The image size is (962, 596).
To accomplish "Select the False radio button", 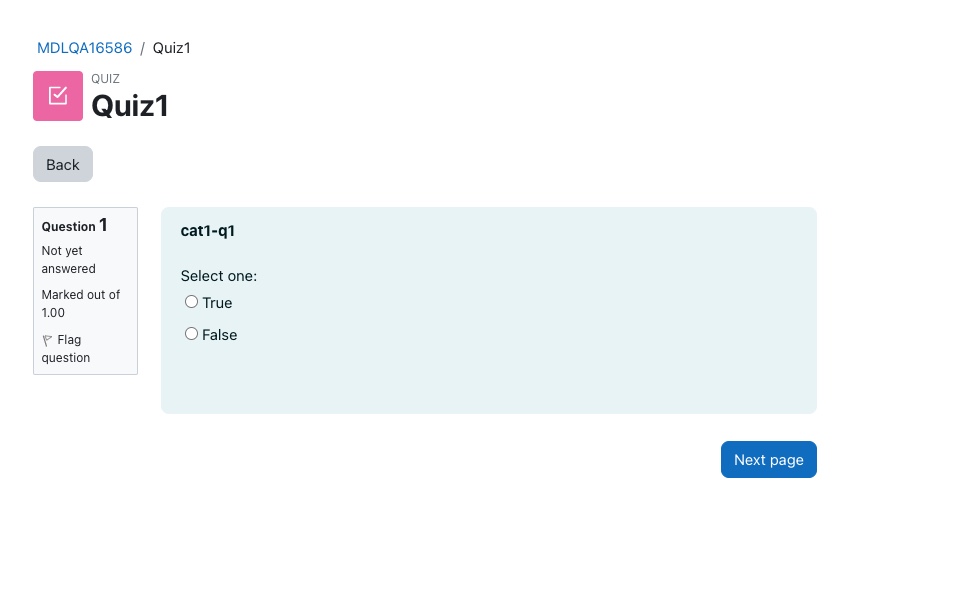I will point(191,334).
